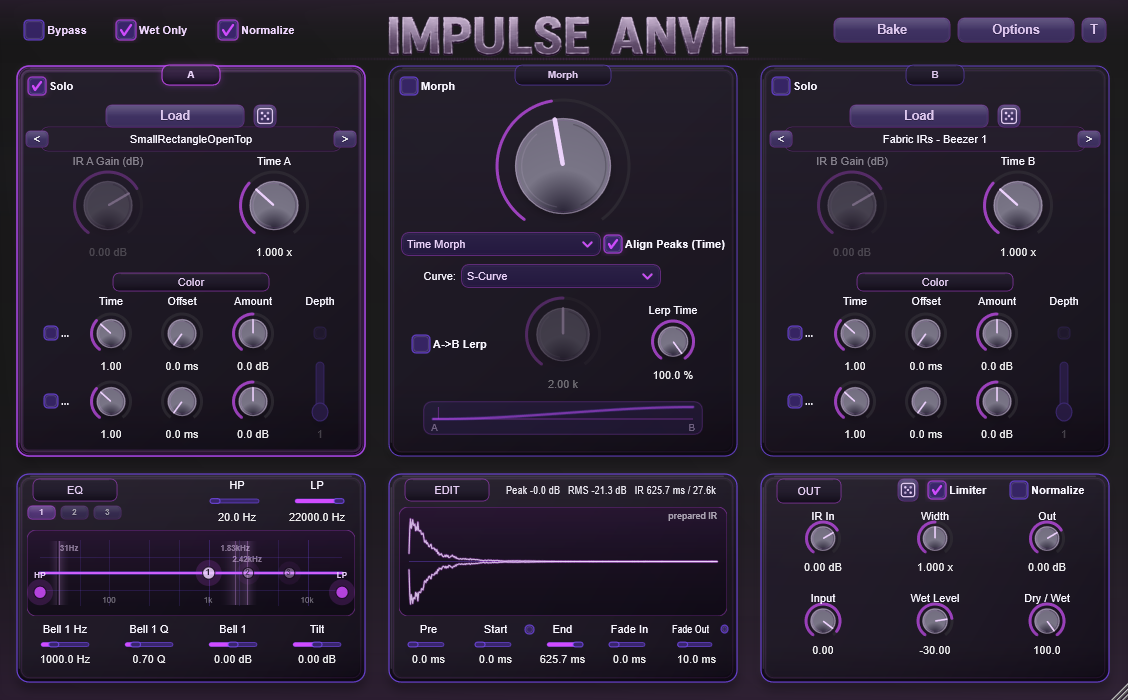
Task: Click the HP node on the EQ graph
Action: click(40, 592)
